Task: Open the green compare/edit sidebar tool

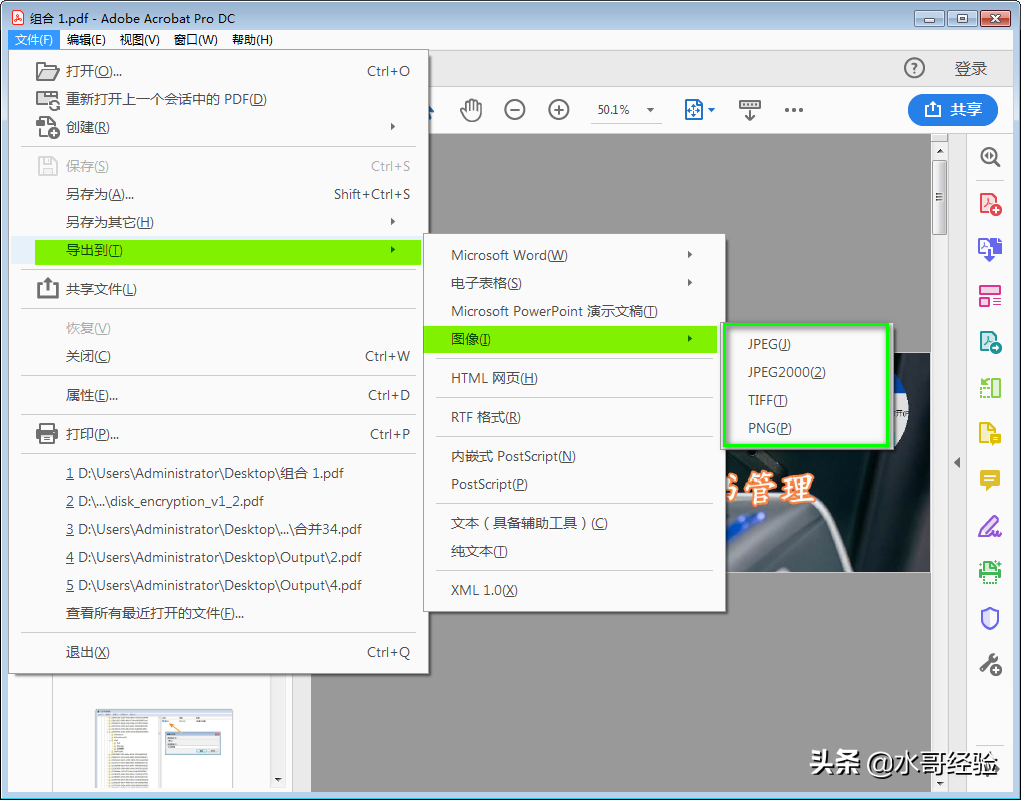Action: point(990,388)
